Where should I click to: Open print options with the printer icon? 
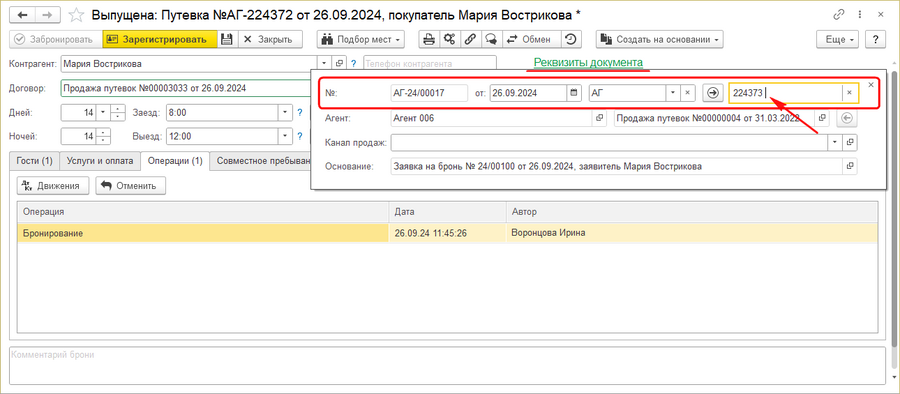[429, 39]
